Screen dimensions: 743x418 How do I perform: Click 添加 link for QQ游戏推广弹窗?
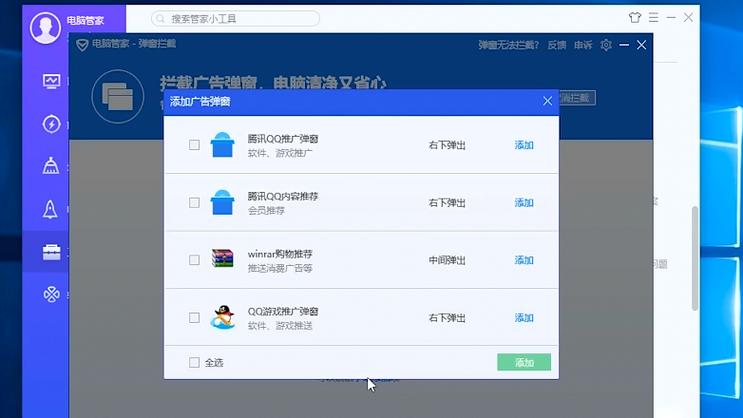pyautogui.click(x=524, y=318)
